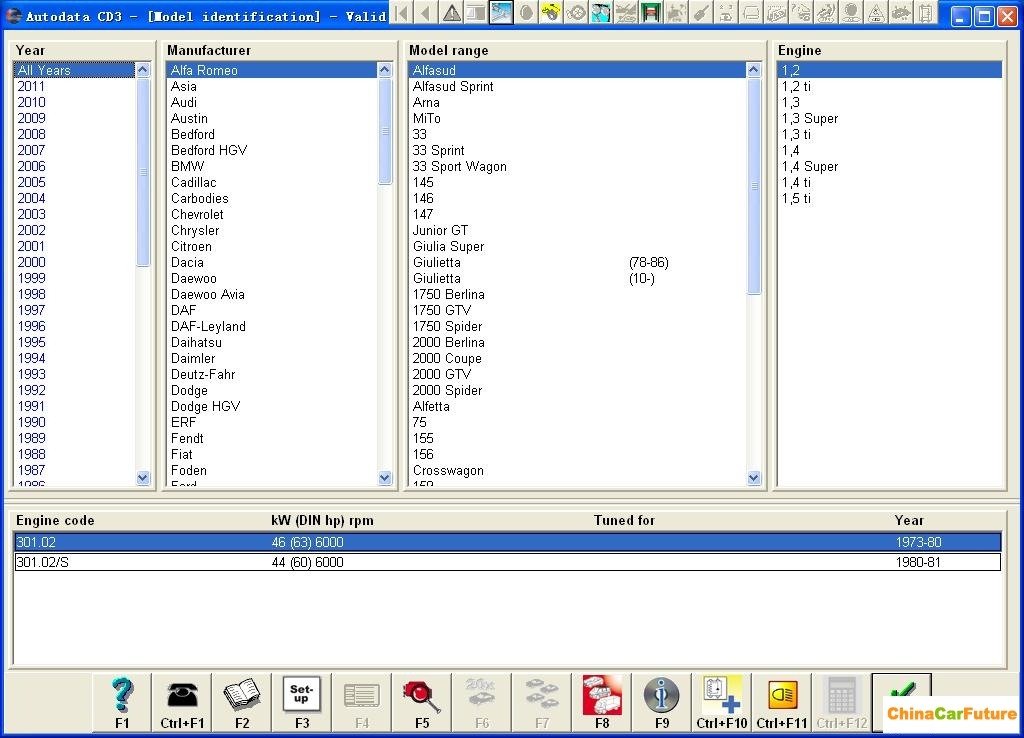The height and width of the screenshot is (738, 1024).
Task: Click the Ctrl+F11 headlamp icon
Action: point(782,702)
